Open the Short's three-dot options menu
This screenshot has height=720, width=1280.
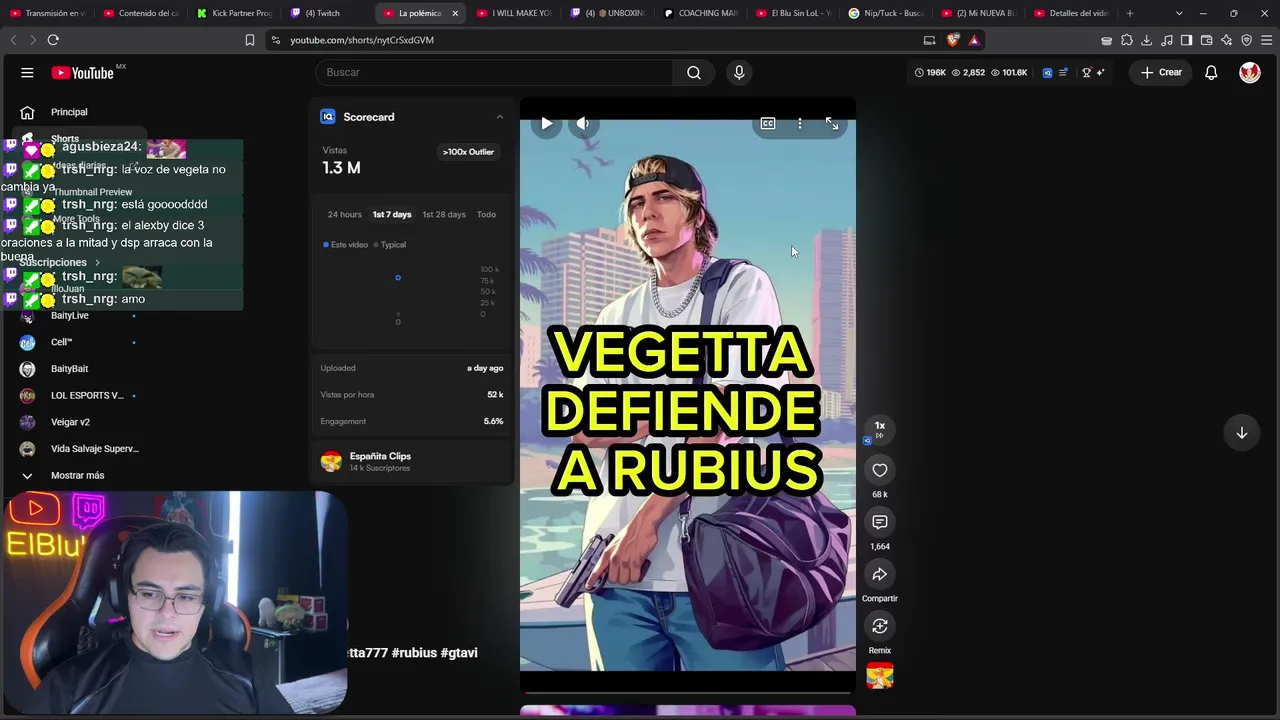pos(800,123)
